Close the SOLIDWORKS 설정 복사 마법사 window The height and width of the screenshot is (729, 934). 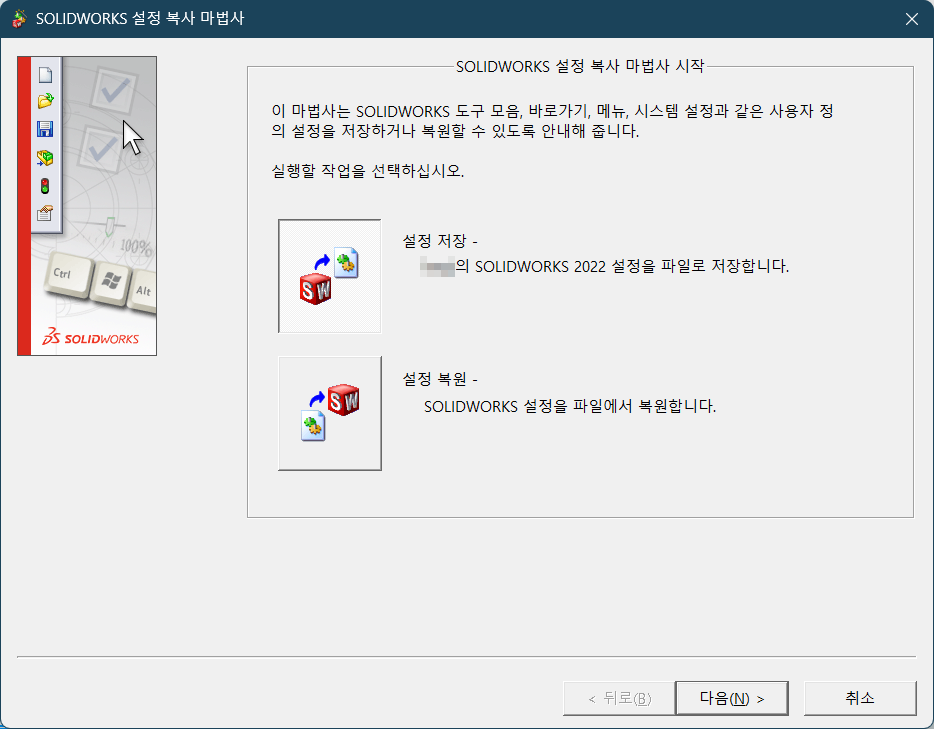911,19
